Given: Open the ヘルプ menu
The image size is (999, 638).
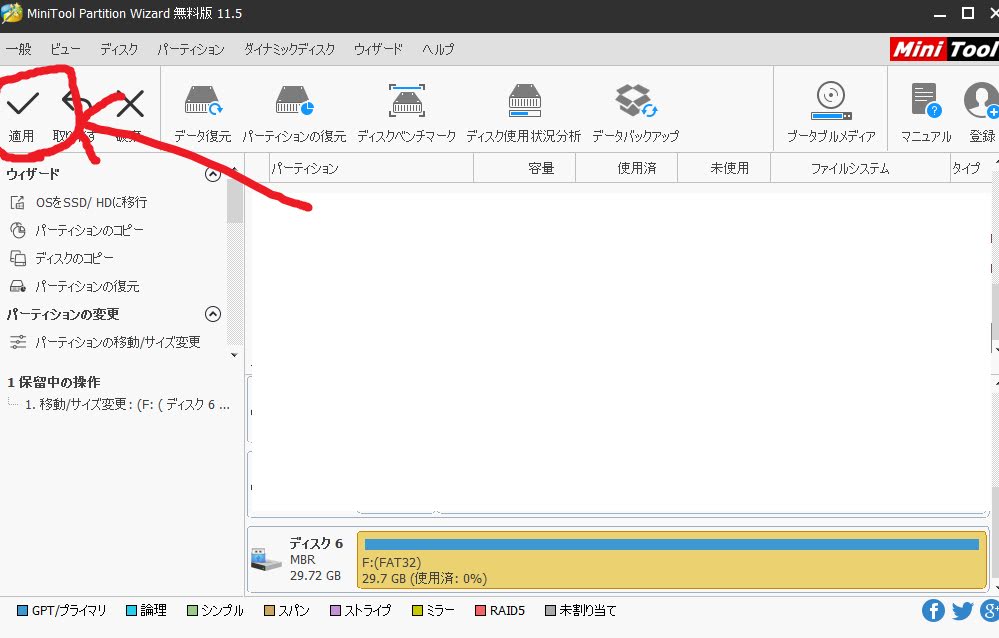Looking at the screenshot, I should click(x=438, y=49).
